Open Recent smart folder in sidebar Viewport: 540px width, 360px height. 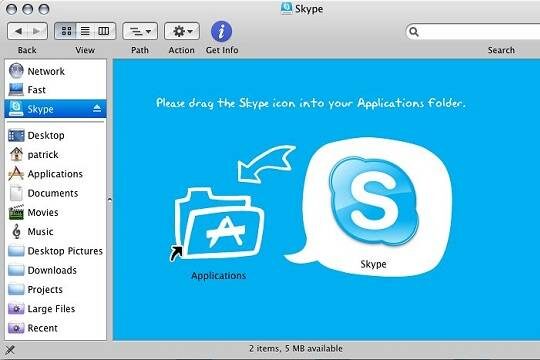(55, 328)
